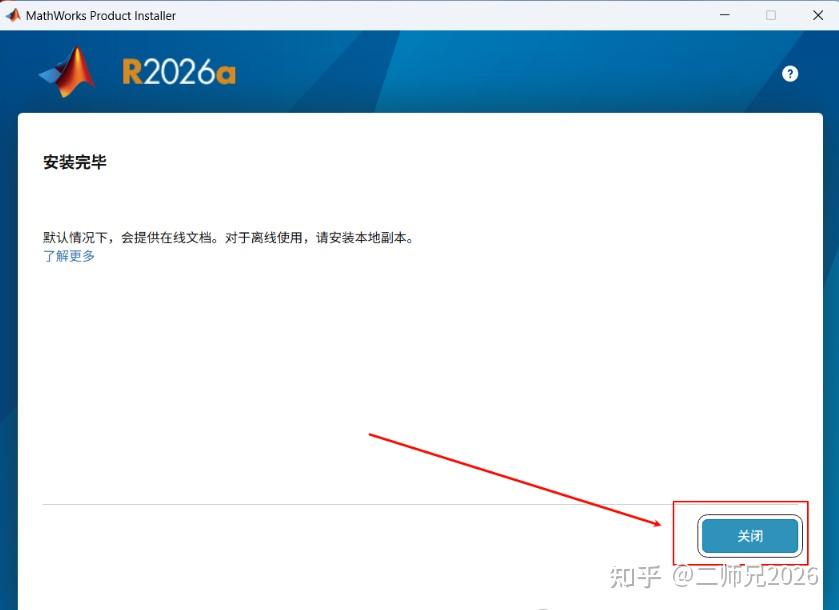Viewport: 839px width, 610px height.
Task: Click the 关闭 button to finish installation
Action: (750, 536)
